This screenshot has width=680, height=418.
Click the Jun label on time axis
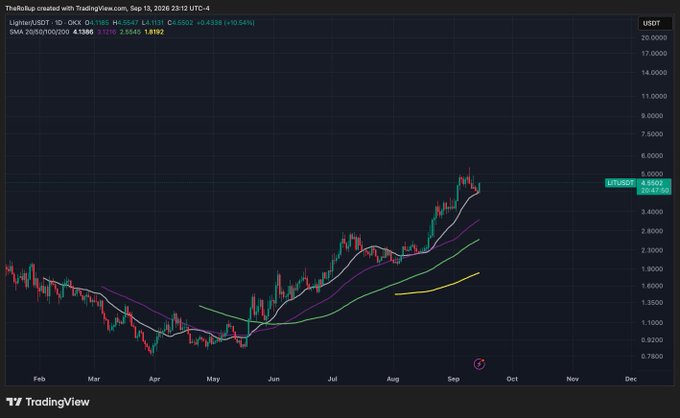click(274, 379)
